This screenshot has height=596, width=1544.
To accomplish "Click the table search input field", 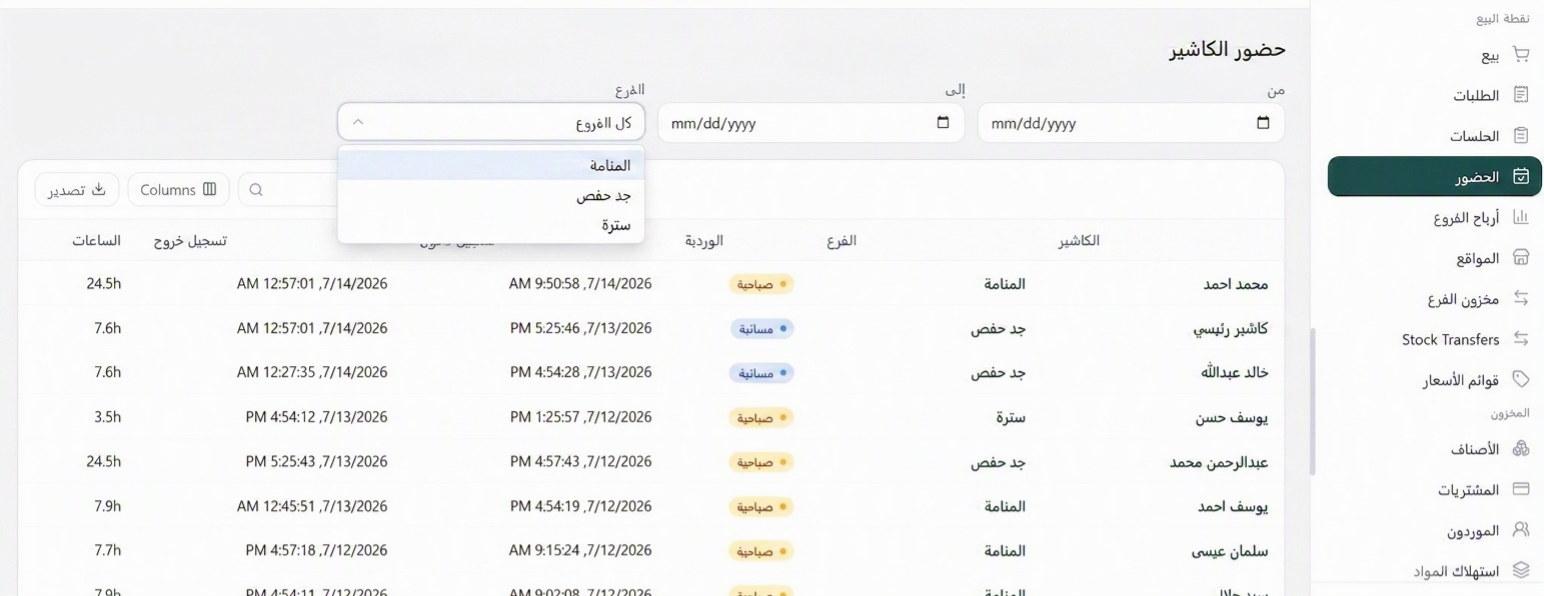I will 290,189.
